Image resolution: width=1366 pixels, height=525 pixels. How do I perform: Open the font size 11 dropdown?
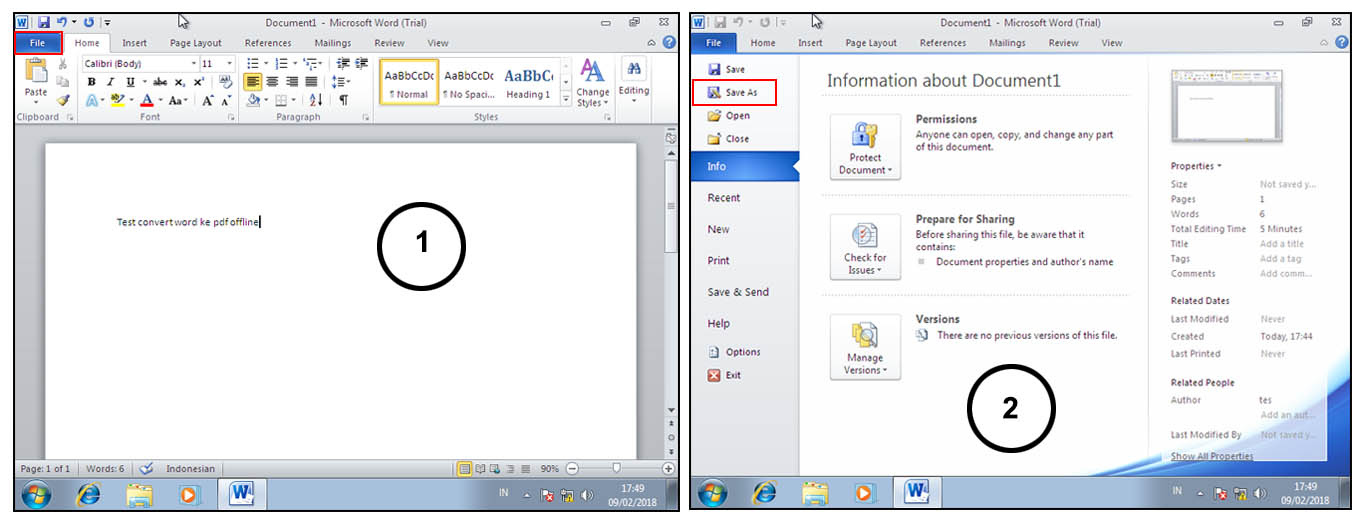(x=229, y=63)
